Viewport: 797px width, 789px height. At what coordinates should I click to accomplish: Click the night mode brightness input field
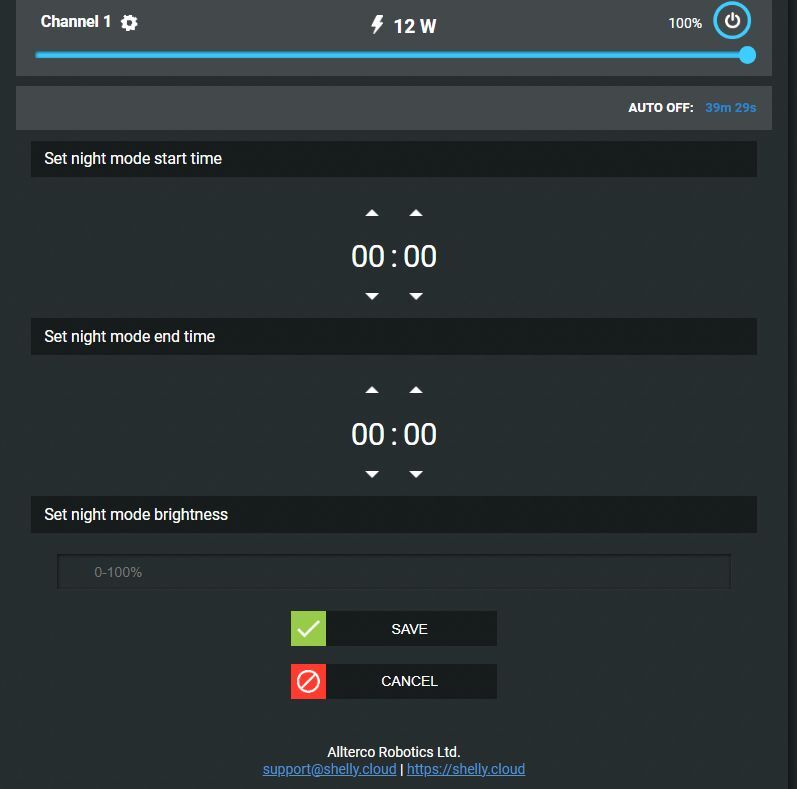pos(394,572)
